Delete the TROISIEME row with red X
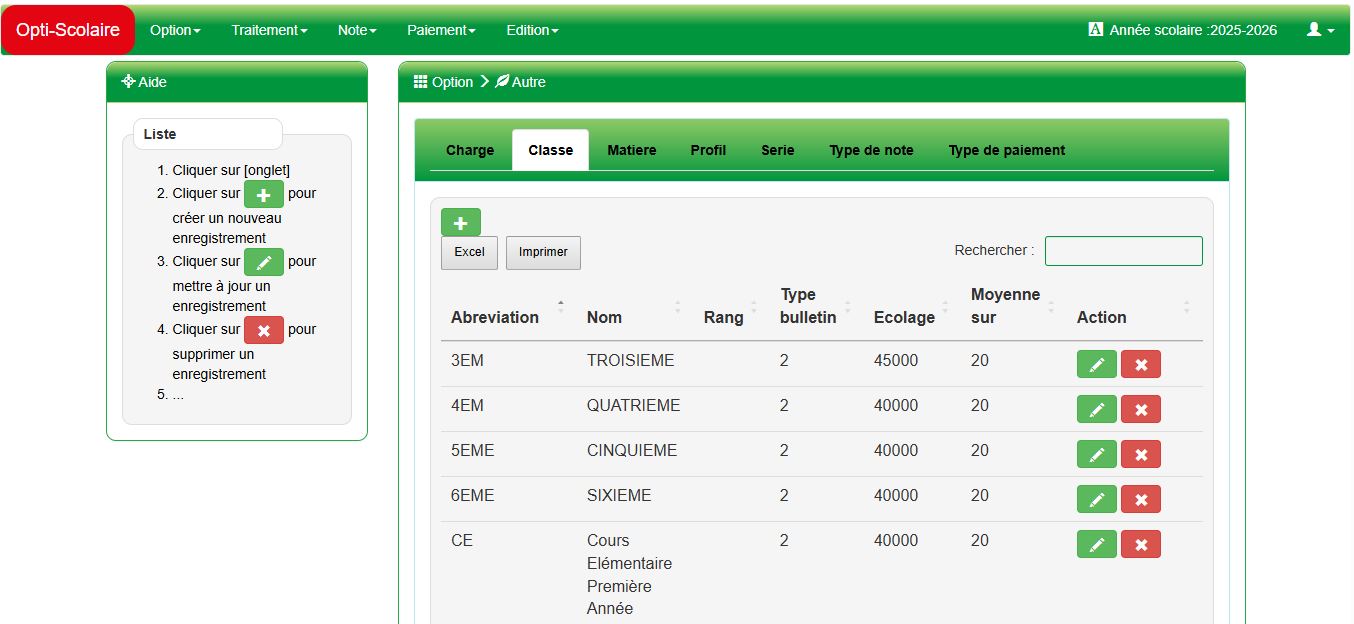 (x=1141, y=364)
